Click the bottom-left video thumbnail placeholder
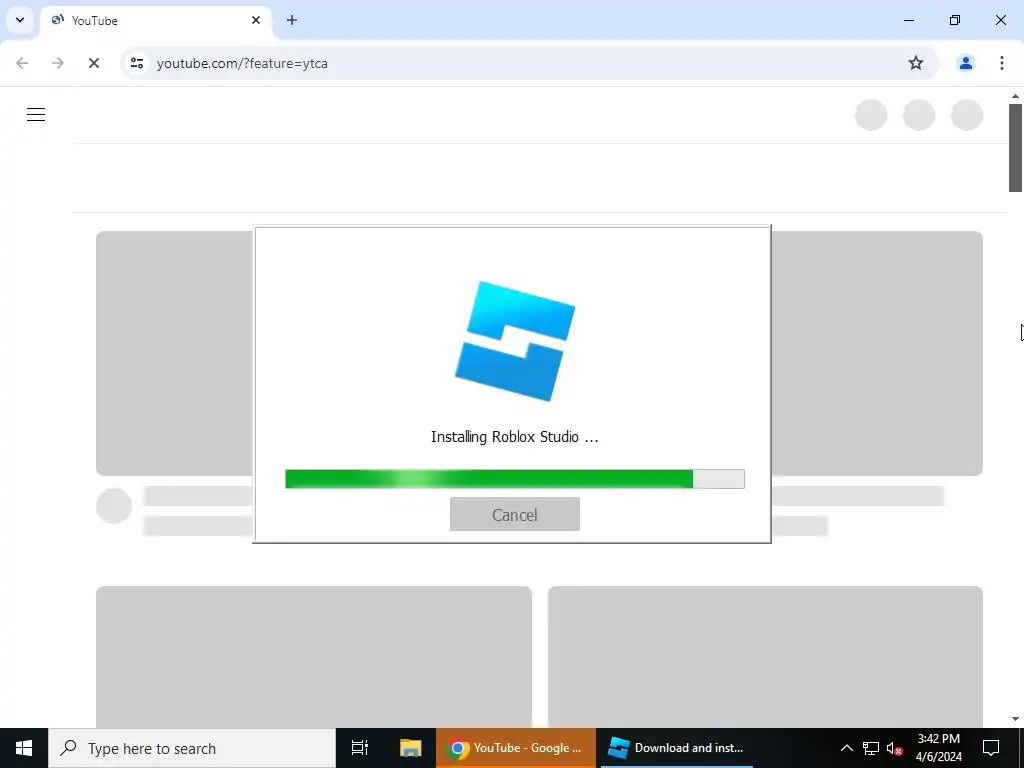1024x768 pixels. click(x=313, y=656)
